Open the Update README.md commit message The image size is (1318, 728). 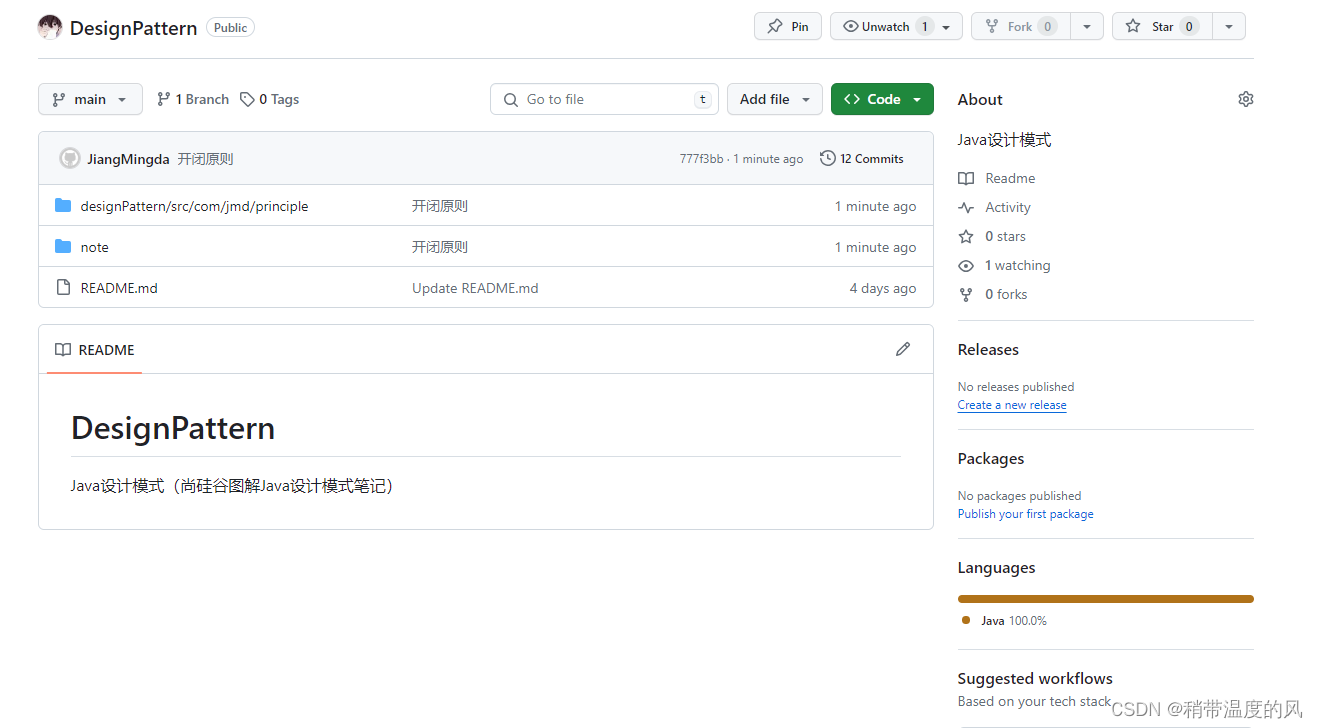(475, 288)
